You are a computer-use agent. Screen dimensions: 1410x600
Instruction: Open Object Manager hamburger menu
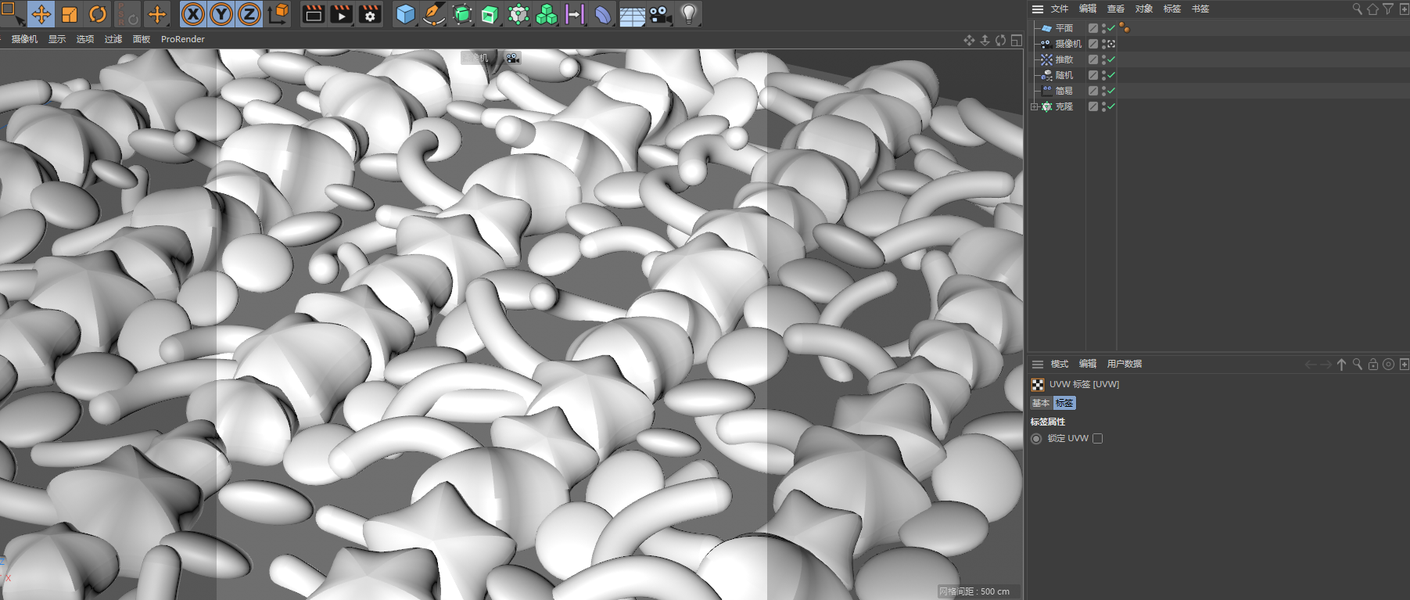click(1038, 9)
